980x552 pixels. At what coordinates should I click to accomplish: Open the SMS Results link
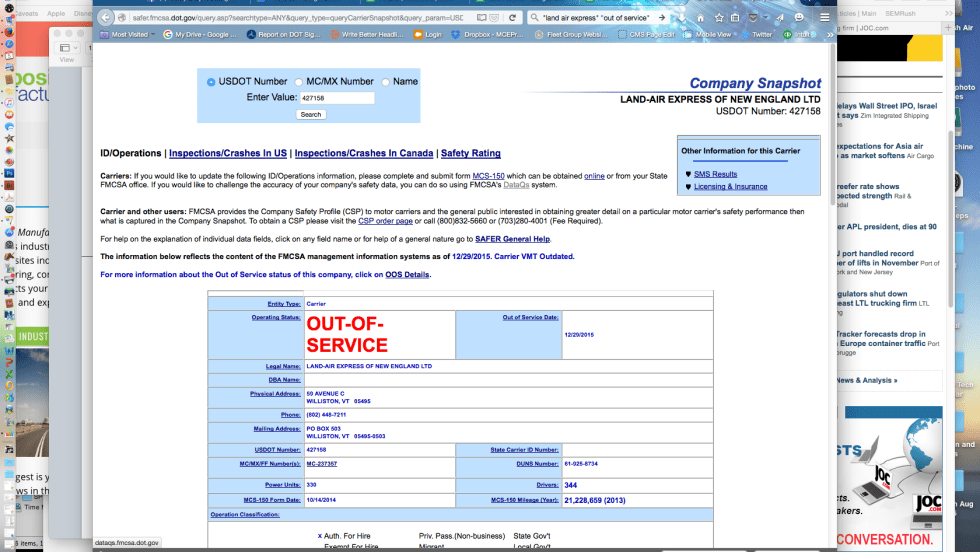(x=715, y=174)
